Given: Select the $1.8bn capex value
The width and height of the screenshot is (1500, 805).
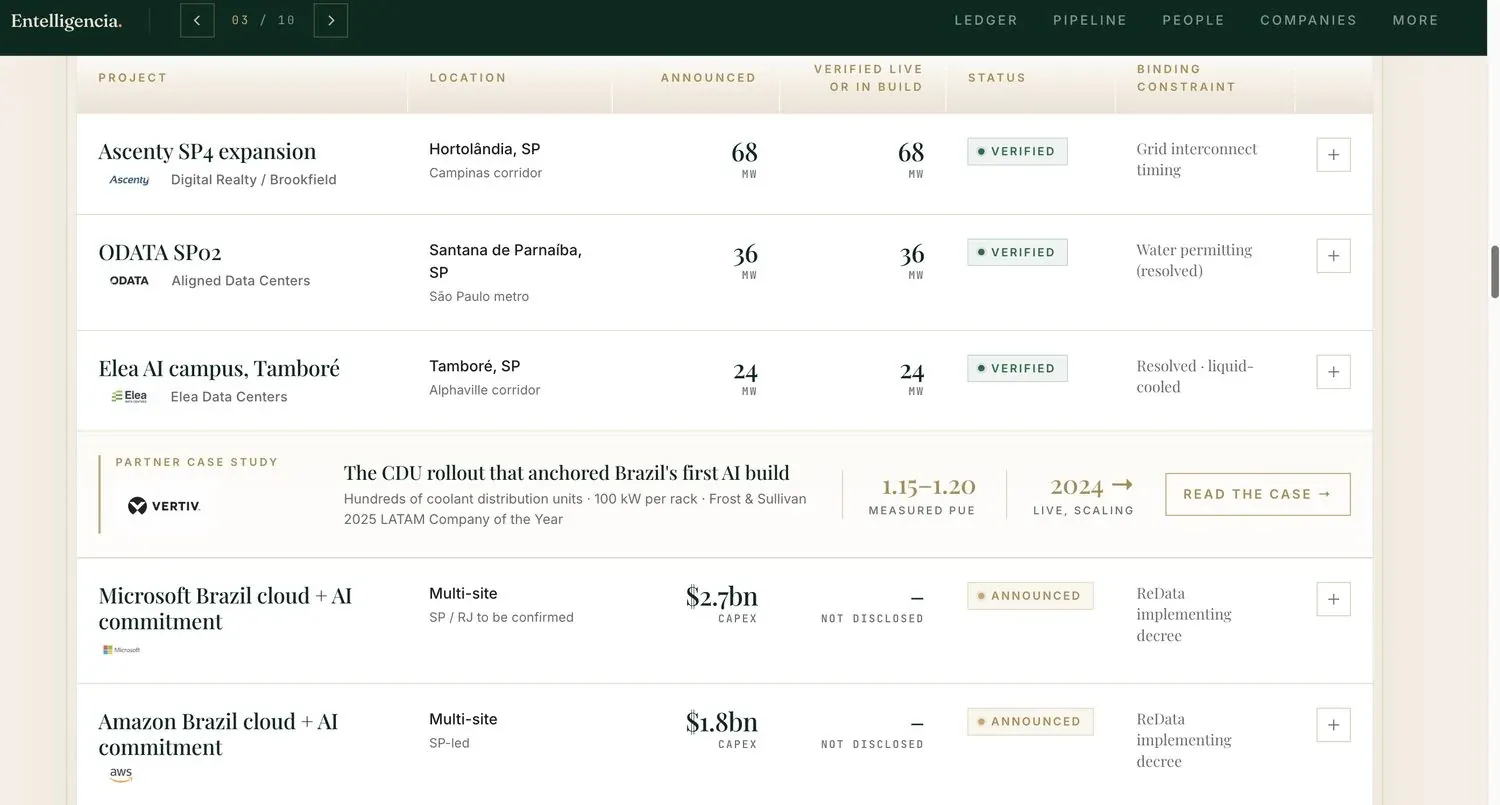Looking at the screenshot, I should pos(721,722).
